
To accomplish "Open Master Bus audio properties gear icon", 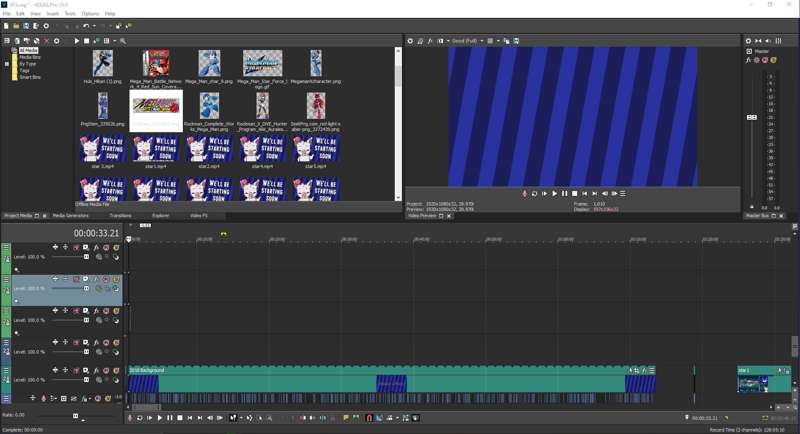I will click(748, 41).
